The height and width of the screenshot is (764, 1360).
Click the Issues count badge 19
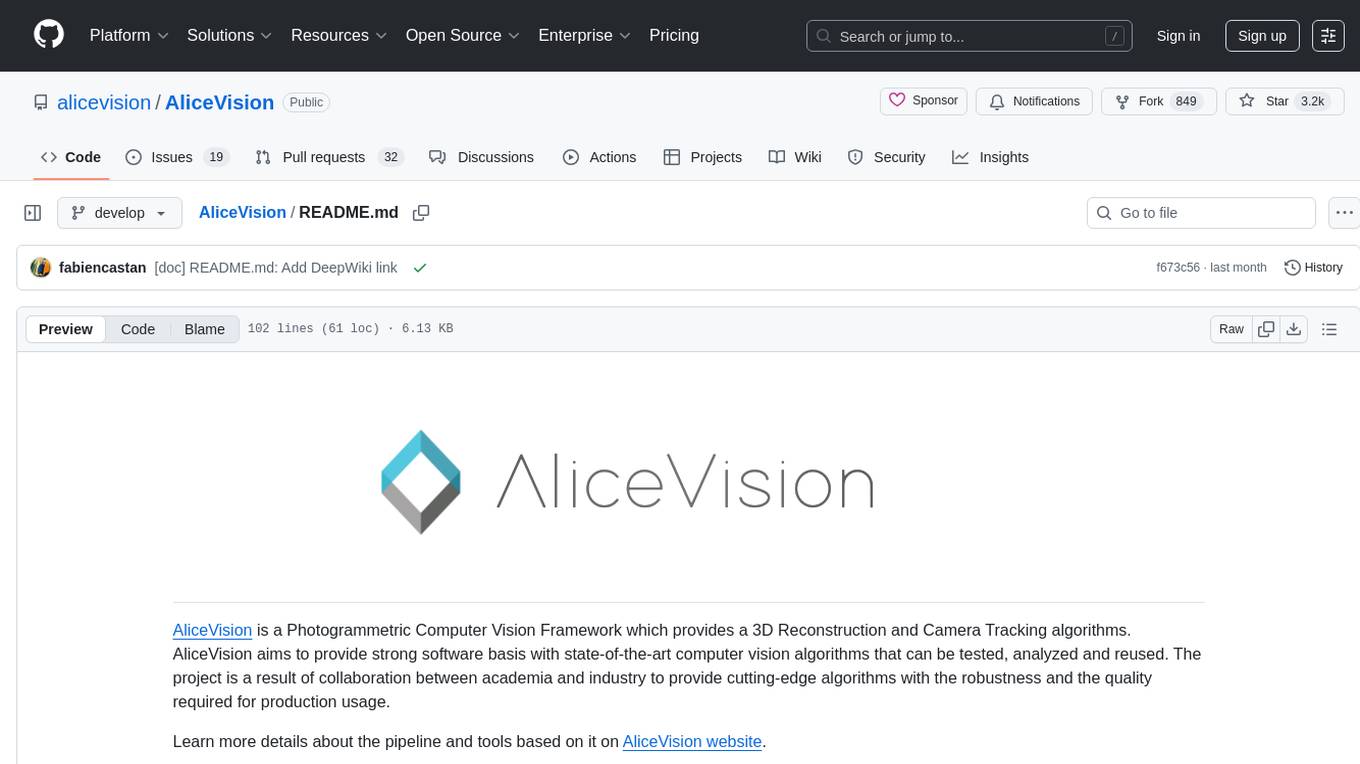215,157
